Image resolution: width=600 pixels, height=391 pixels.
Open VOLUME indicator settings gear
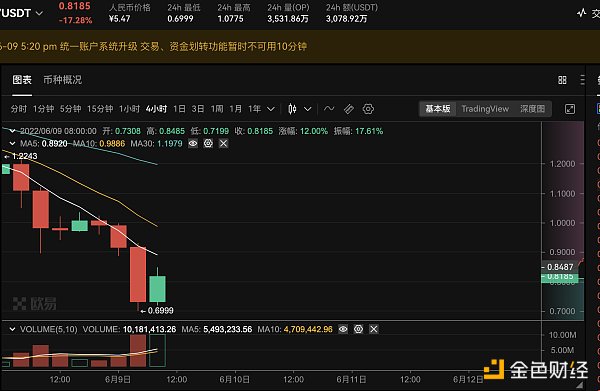pos(359,329)
